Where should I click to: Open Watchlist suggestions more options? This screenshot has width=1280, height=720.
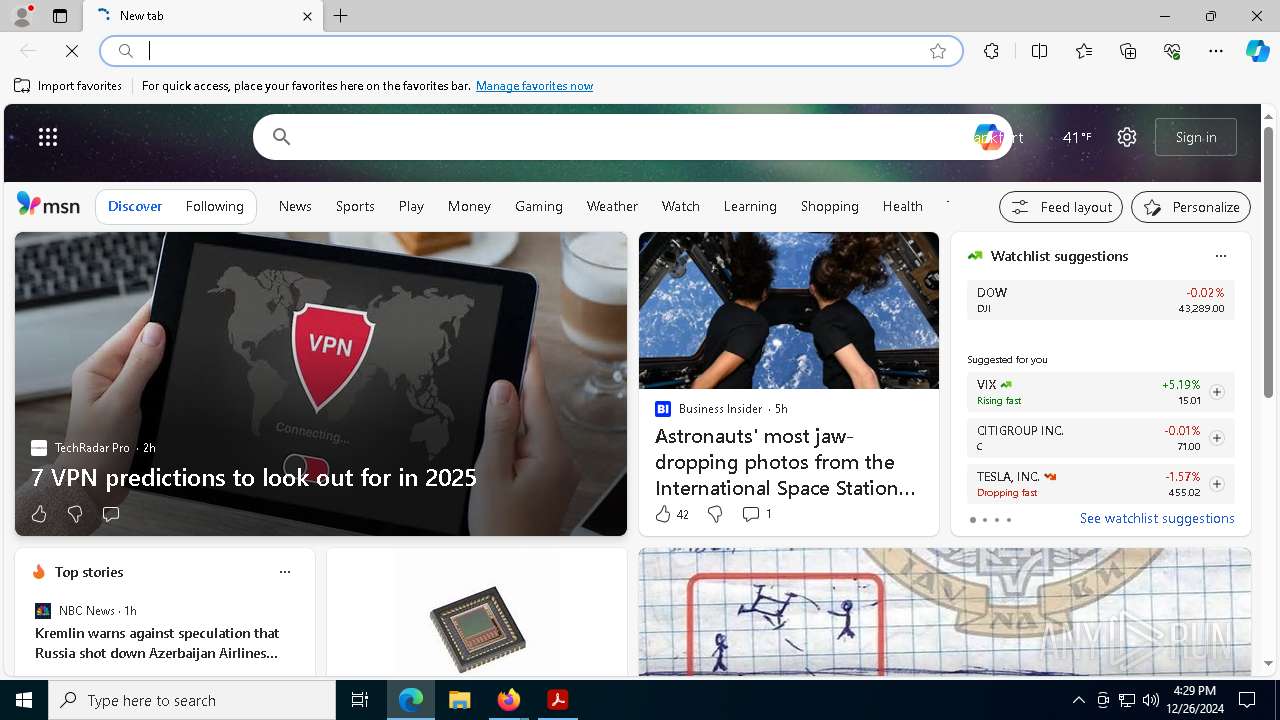tap(1221, 256)
